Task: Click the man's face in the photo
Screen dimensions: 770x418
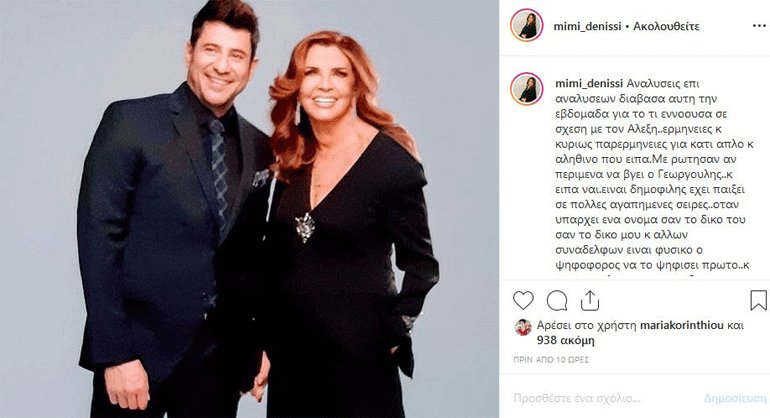Action: tap(220, 61)
